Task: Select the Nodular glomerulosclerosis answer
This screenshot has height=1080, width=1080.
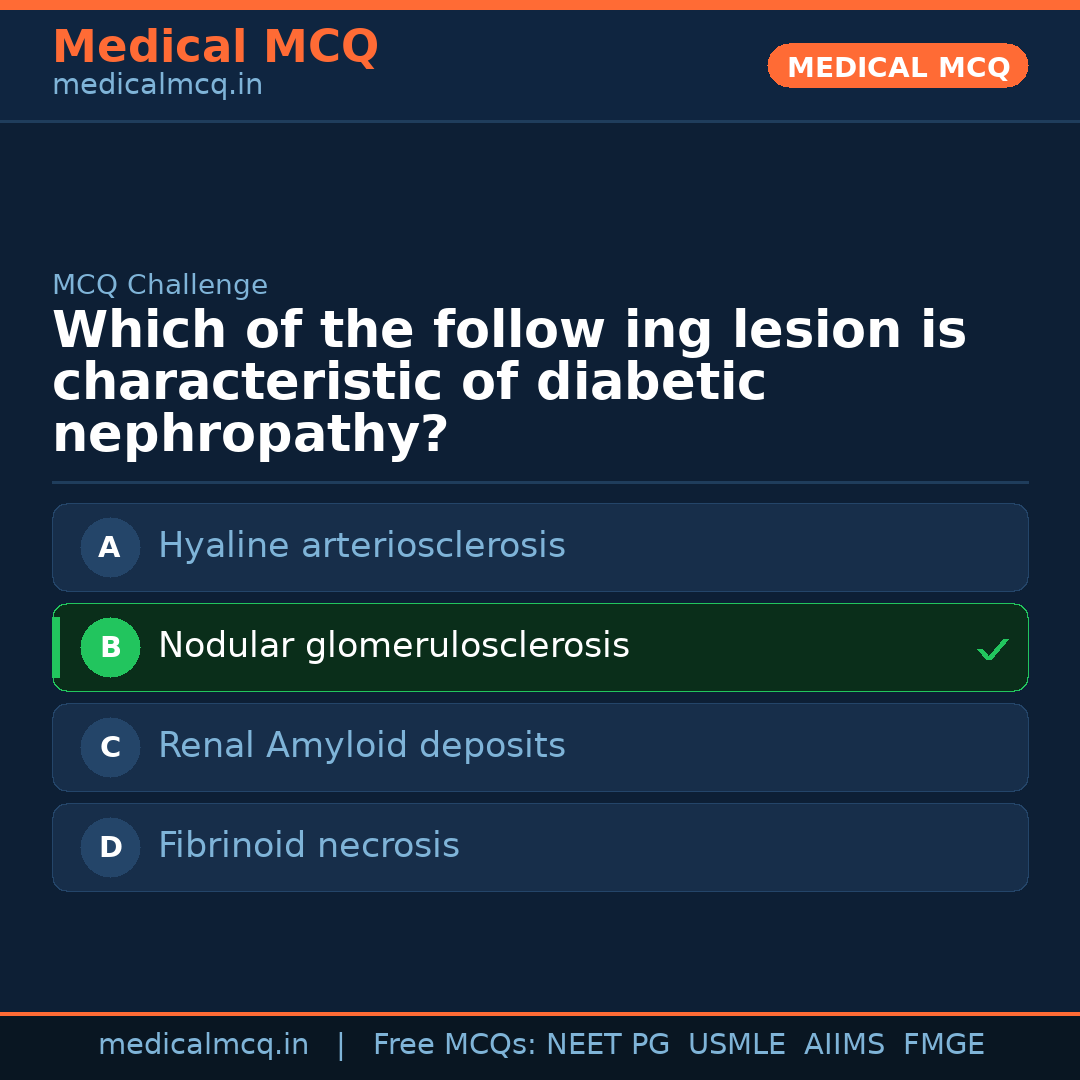Action: point(394,646)
